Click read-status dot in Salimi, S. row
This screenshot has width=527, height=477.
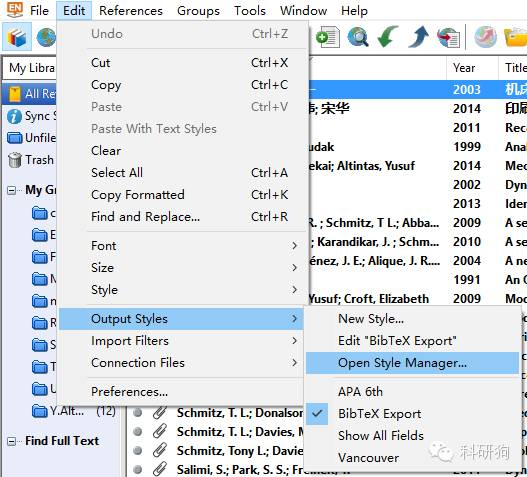tap(137, 469)
